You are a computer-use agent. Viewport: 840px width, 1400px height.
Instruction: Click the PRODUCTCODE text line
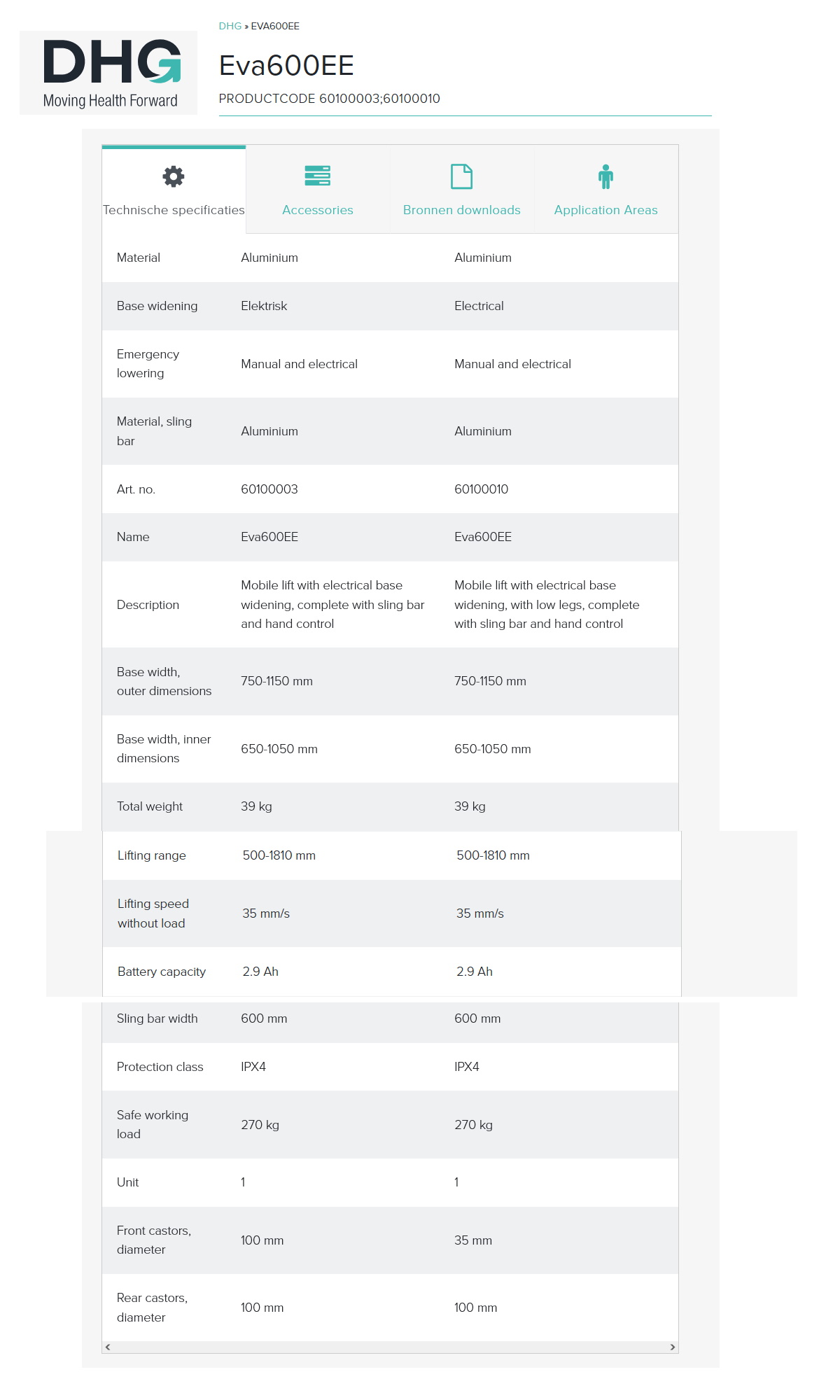pyautogui.click(x=329, y=99)
